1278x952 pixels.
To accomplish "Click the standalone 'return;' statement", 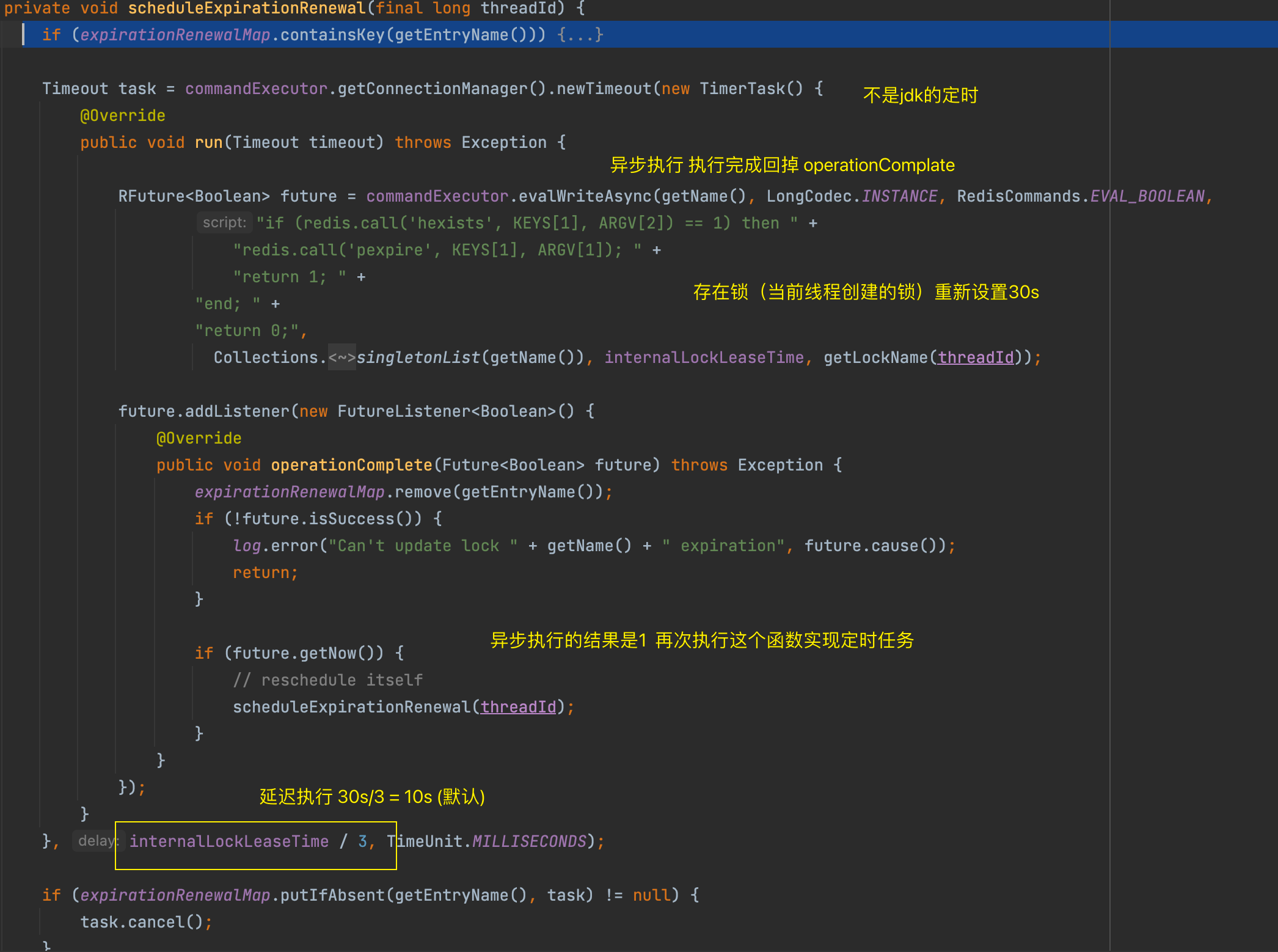I will [x=265, y=573].
